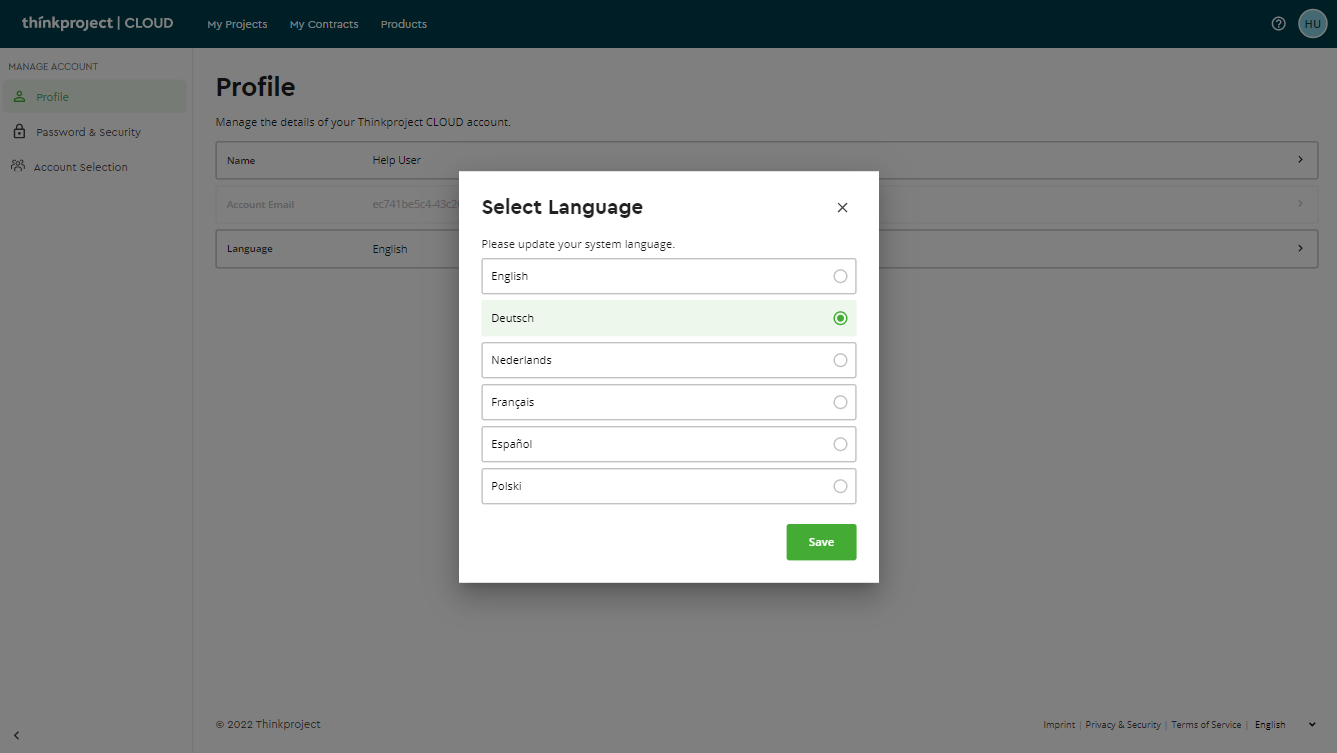The image size is (1337, 753).
Task: Click the Password & Security lock icon
Action: tap(19, 132)
